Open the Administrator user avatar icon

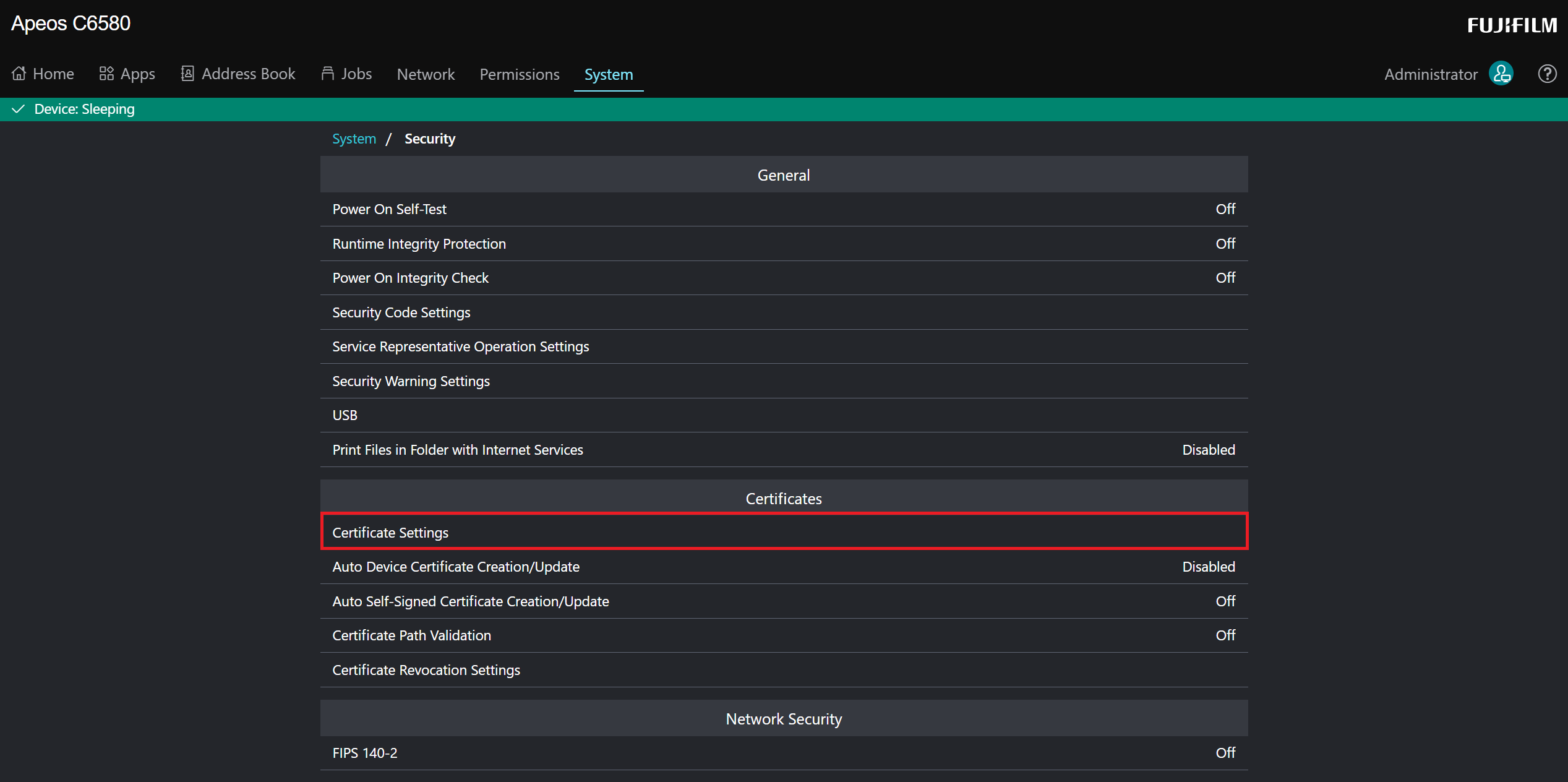(x=1501, y=74)
